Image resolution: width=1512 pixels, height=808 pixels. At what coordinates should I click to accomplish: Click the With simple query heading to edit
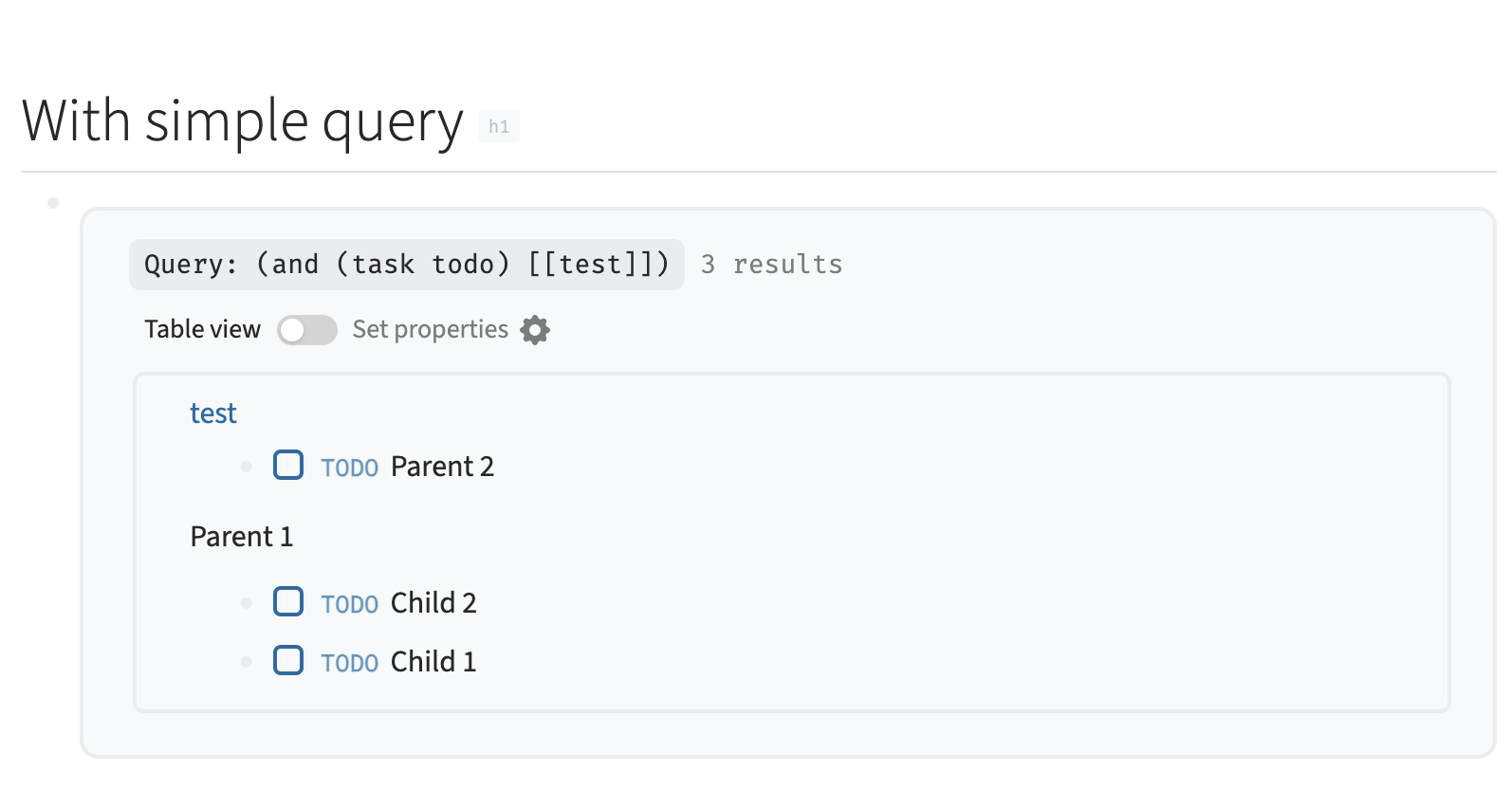pos(240,120)
